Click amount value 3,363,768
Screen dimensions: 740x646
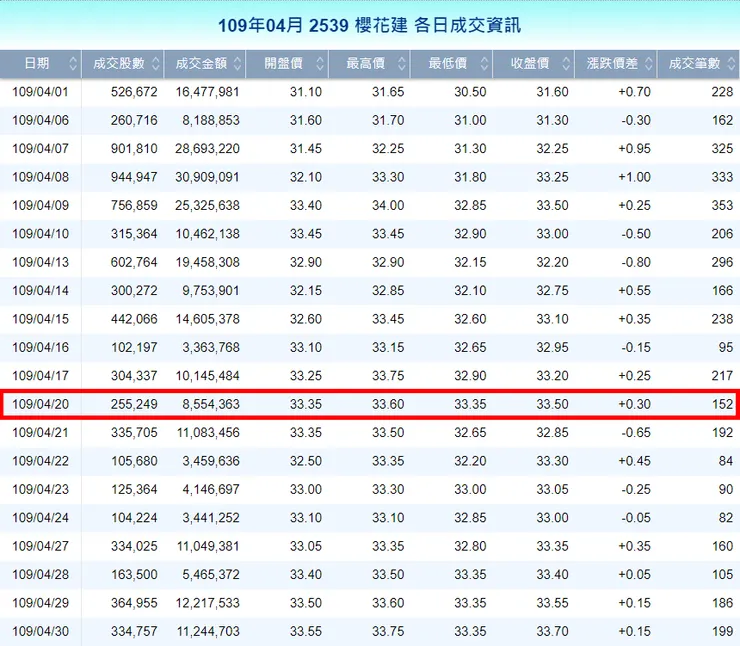[x=211, y=347]
